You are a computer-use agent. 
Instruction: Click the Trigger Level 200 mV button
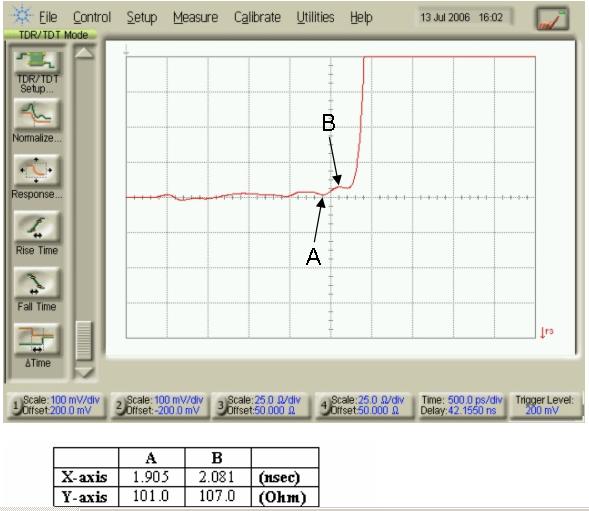545,405
